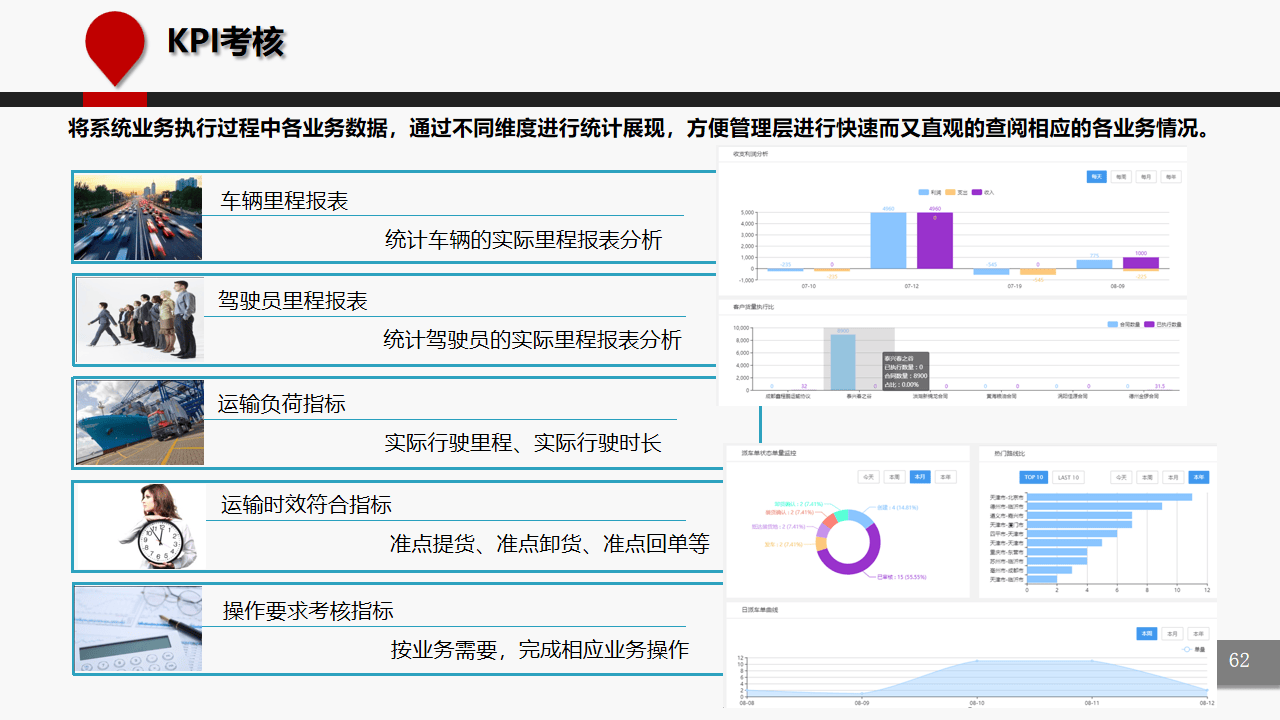Click the 天津市-北京市 route bar

[1109, 497]
